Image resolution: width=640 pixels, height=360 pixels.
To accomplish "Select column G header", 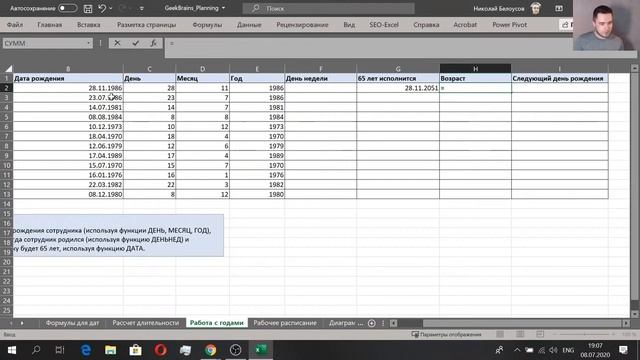I will (398, 69).
